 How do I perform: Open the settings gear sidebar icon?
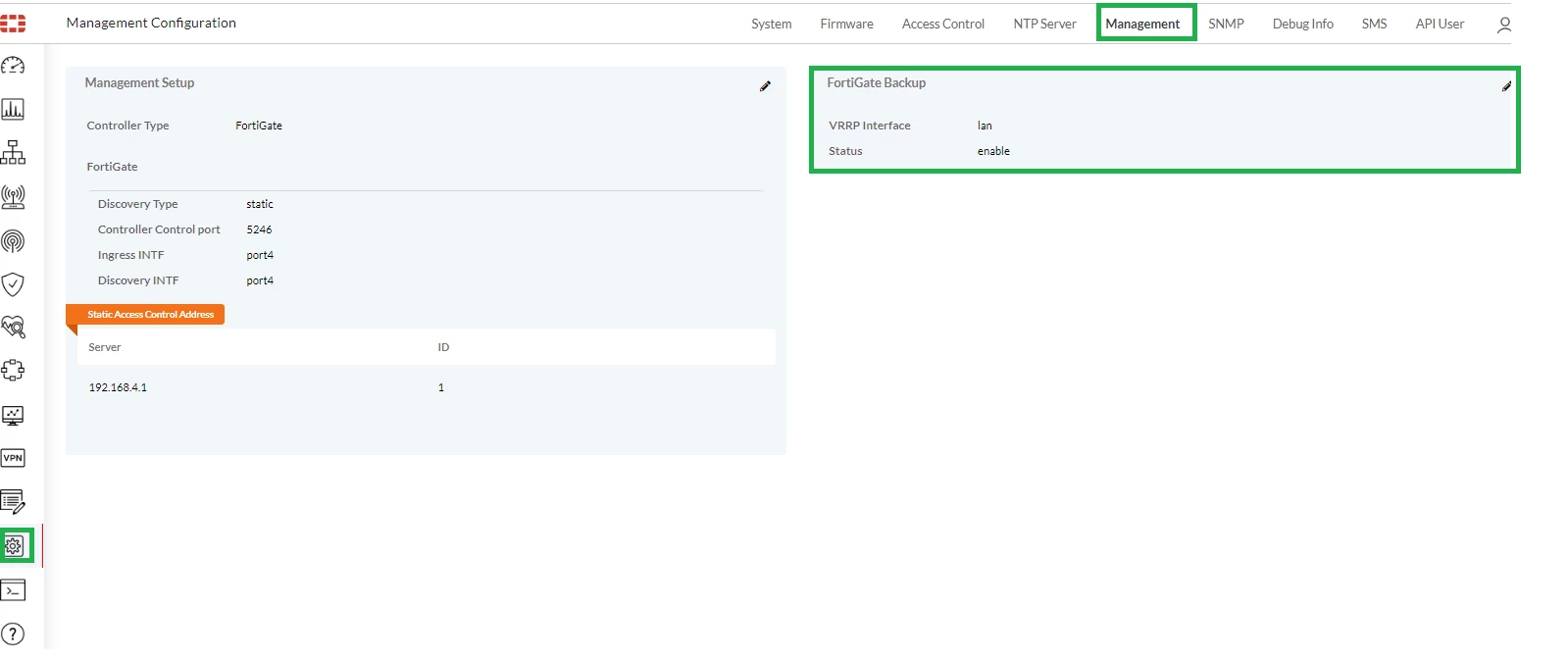coord(14,545)
